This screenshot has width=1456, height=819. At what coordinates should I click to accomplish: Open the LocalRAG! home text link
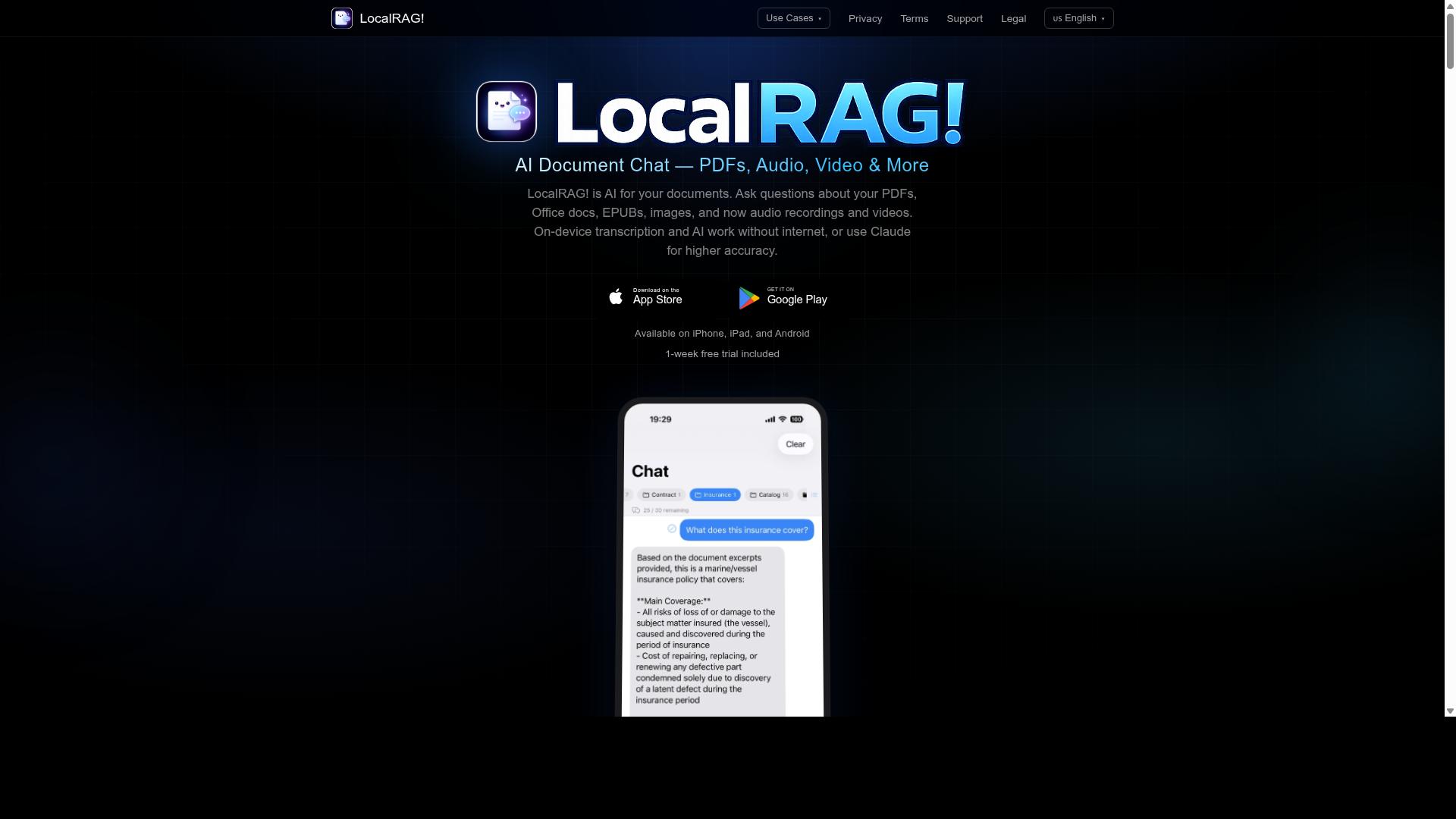coord(391,18)
